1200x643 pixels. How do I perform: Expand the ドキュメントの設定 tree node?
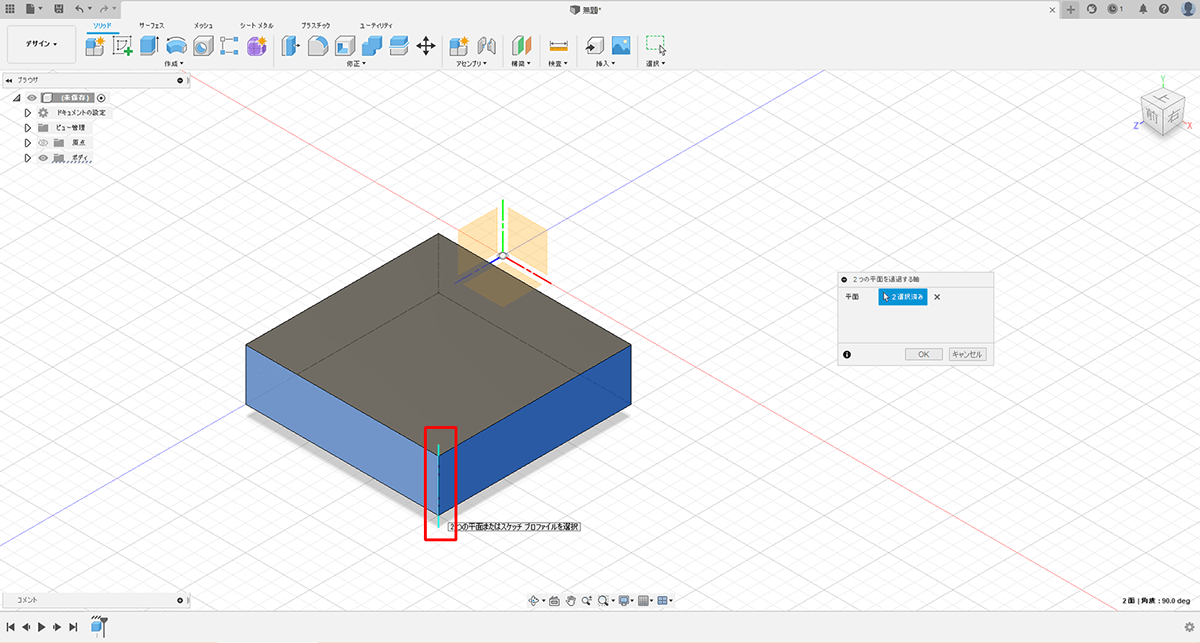coord(28,113)
